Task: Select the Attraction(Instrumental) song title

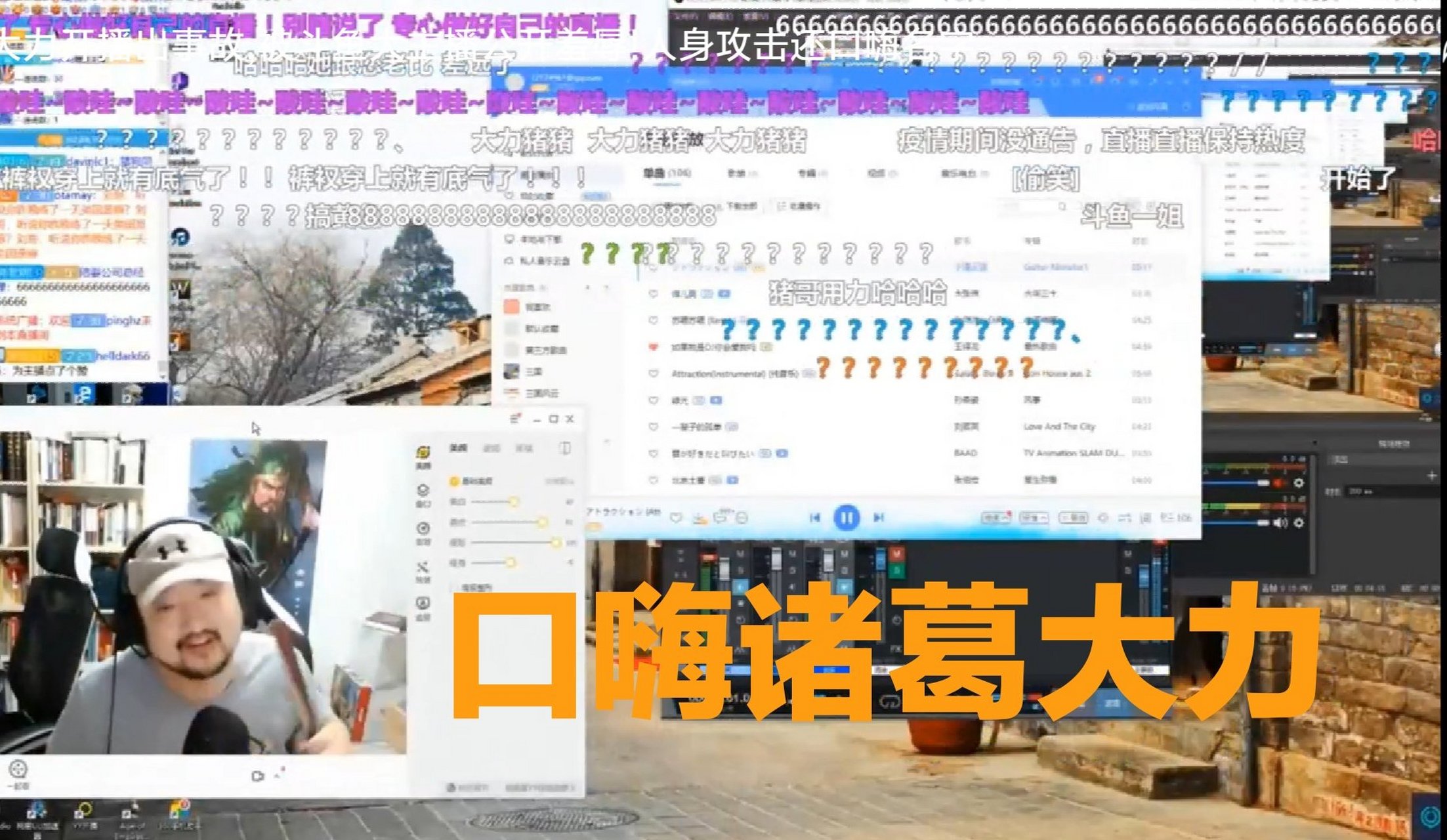Action: pos(734,373)
